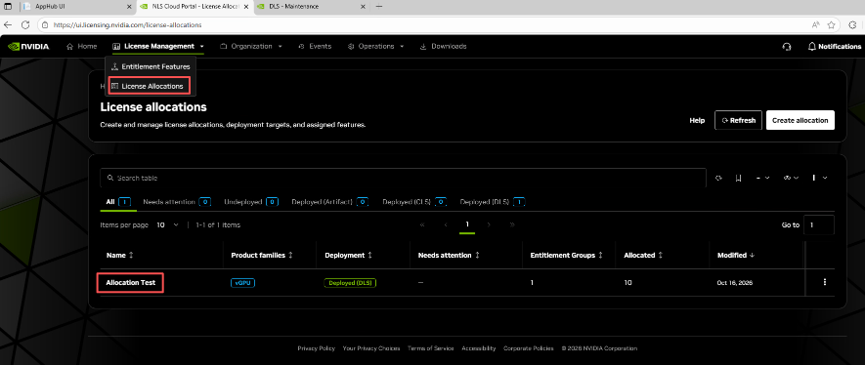Select the Deployed (DLS) filter tab
This screenshot has height=365, width=865.
[x=493, y=202]
